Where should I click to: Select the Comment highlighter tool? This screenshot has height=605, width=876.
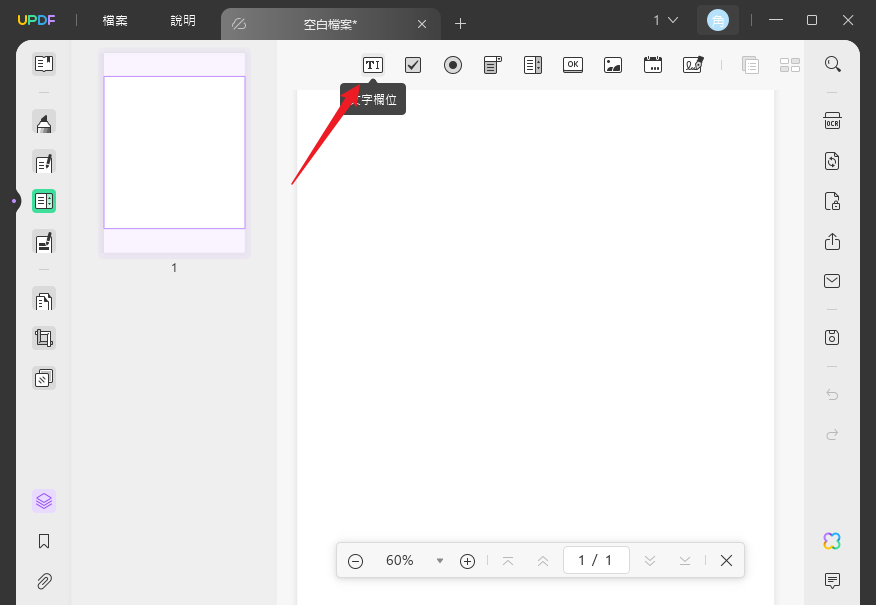pos(44,122)
